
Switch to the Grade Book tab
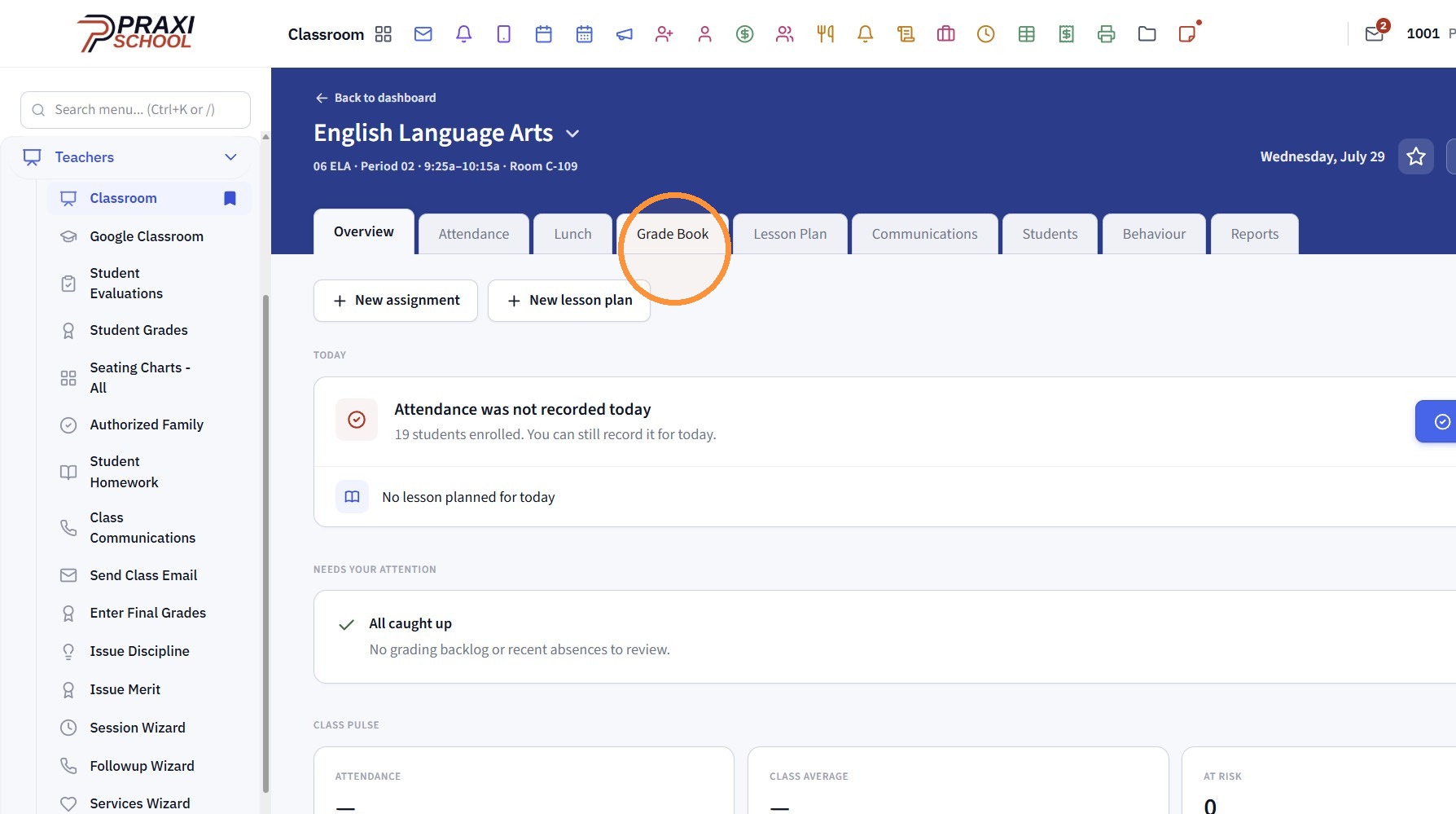673,234
